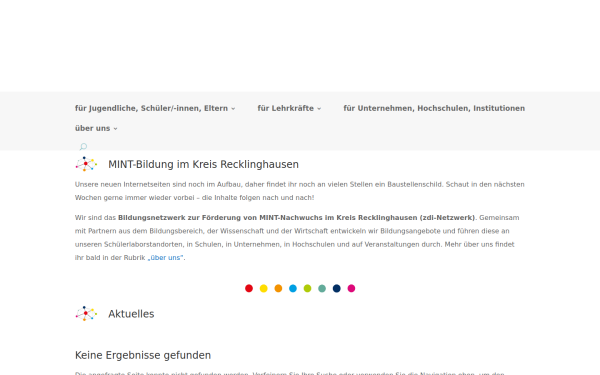The height and width of the screenshot is (375, 600).
Task: Expand chevron next to 'über uns' menu
Action: [115, 129]
